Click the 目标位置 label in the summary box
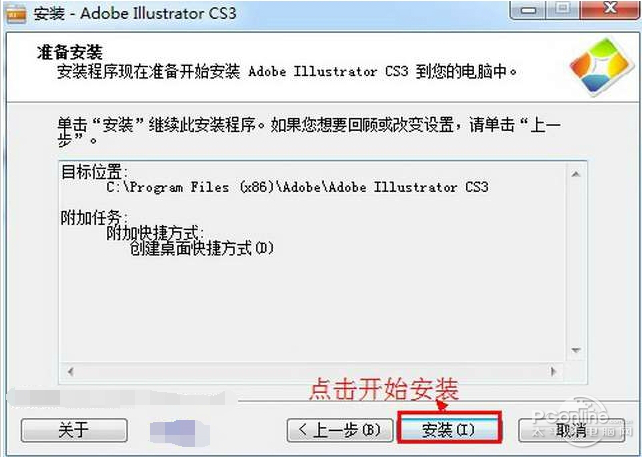This screenshot has width=642, height=457. coord(94,172)
